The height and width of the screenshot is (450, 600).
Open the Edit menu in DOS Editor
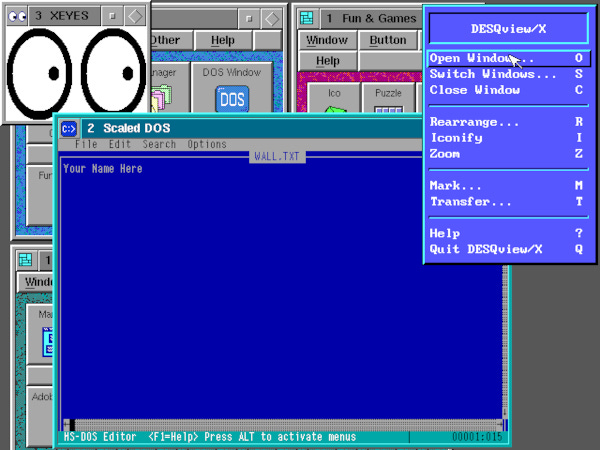[x=120, y=144]
